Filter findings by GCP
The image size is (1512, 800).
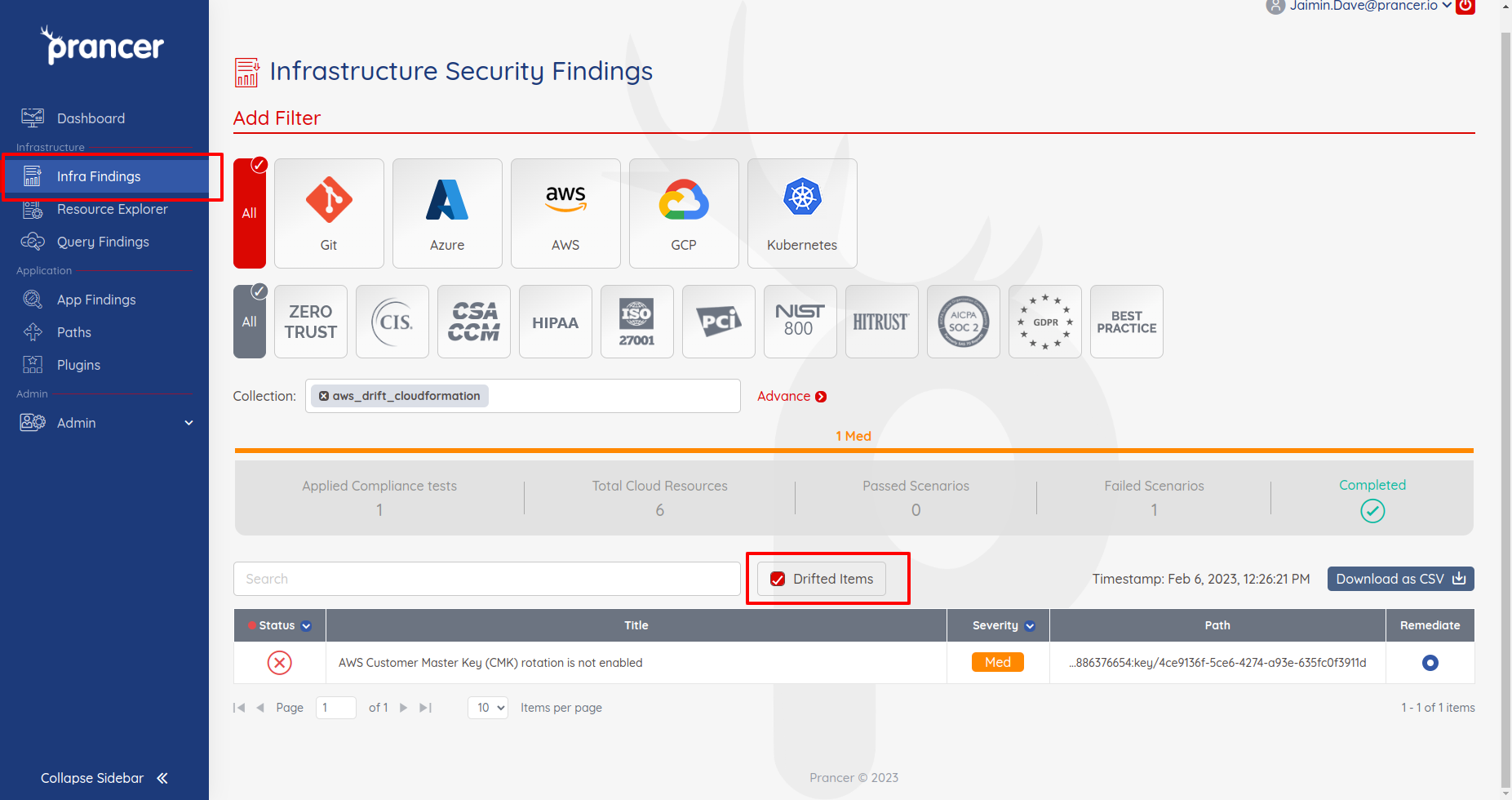click(x=684, y=213)
